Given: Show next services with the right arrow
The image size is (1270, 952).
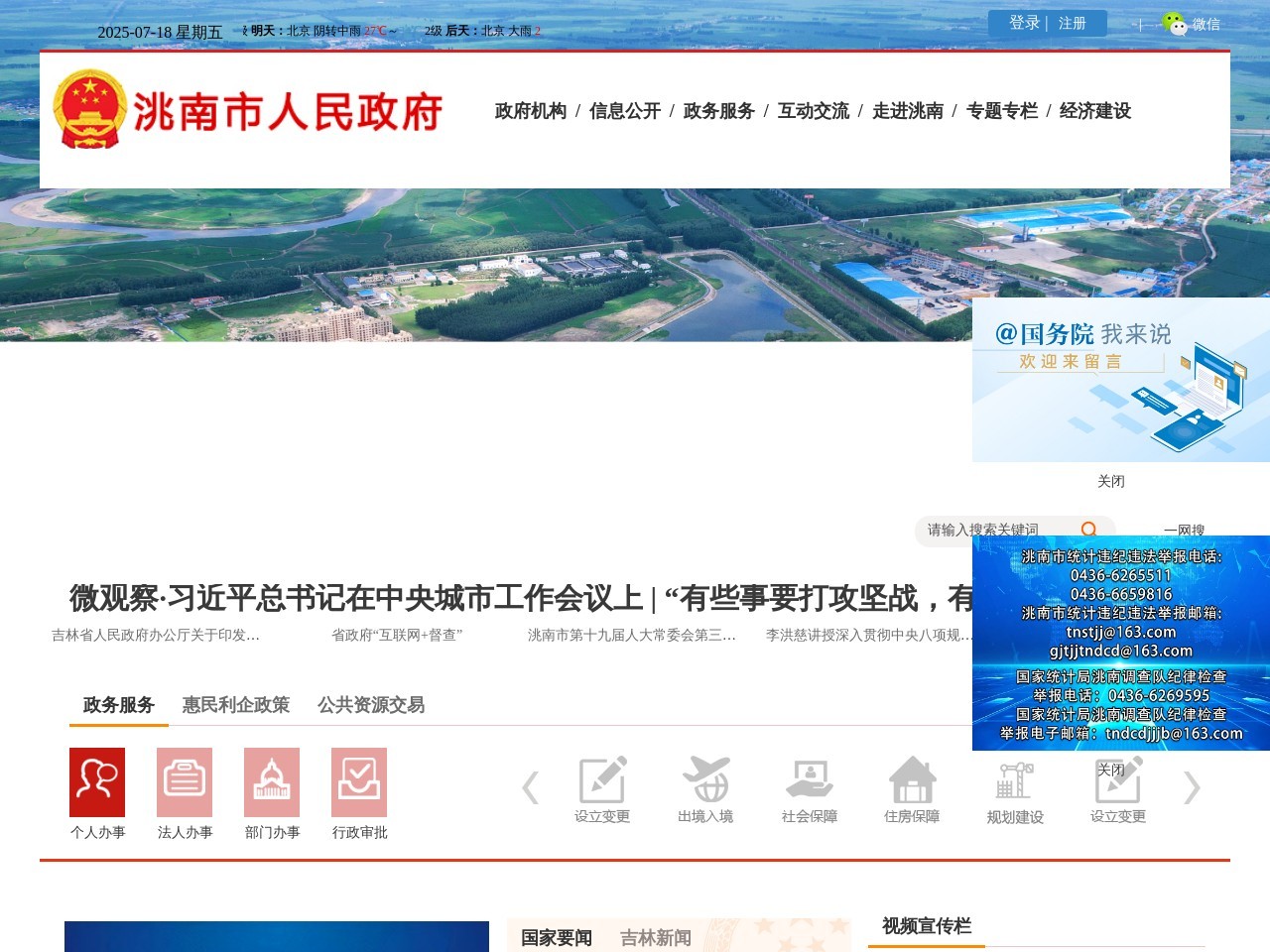Looking at the screenshot, I should click(1192, 787).
